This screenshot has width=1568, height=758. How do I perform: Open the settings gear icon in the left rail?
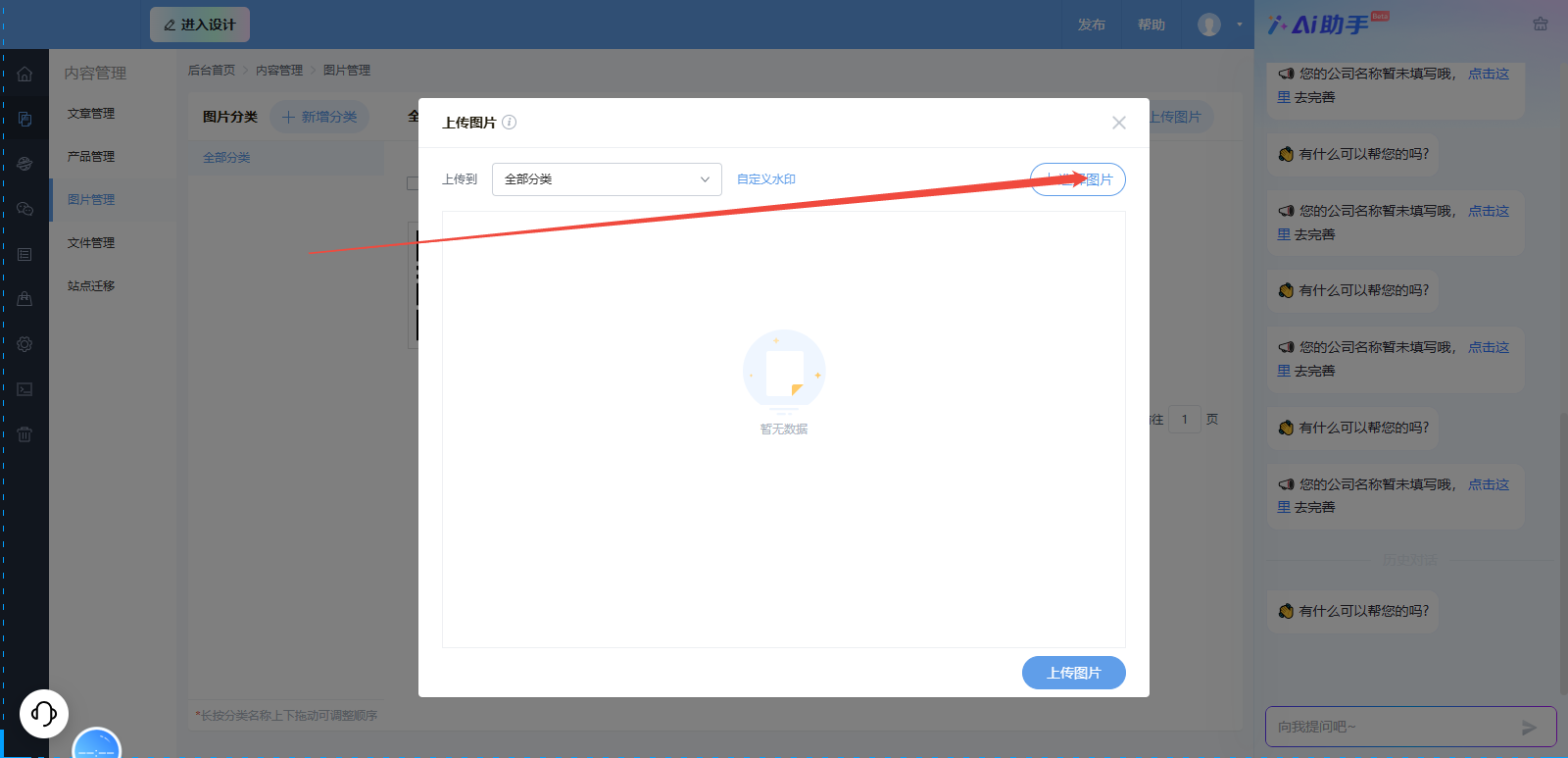(x=24, y=344)
